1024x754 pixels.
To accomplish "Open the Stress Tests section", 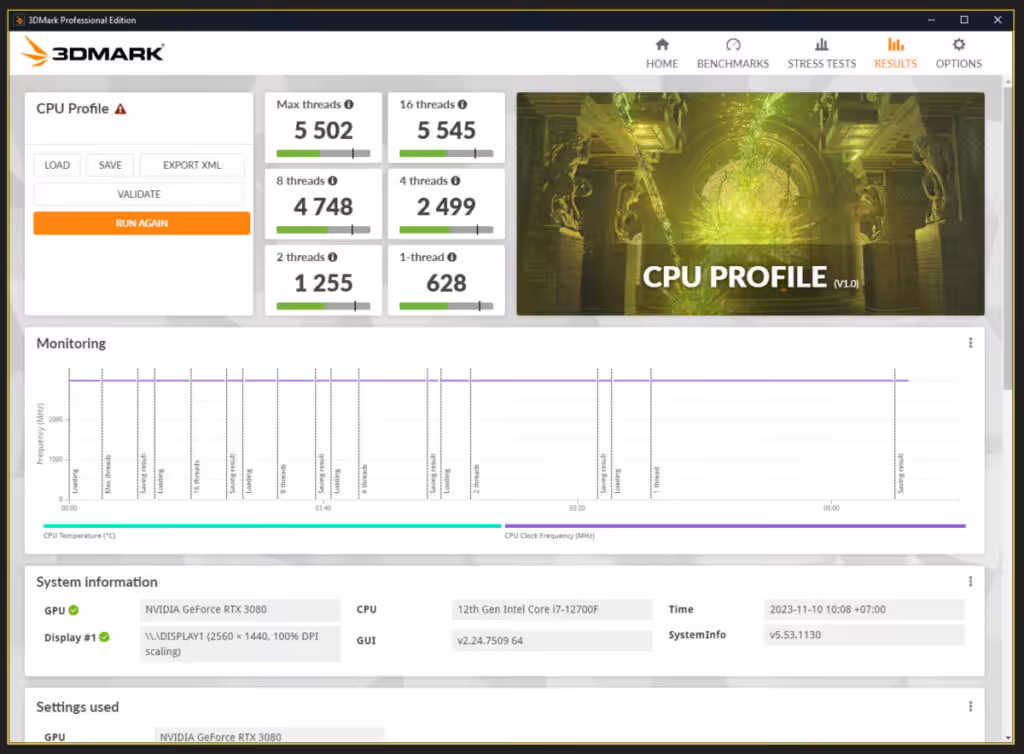I will click(822, 54).
